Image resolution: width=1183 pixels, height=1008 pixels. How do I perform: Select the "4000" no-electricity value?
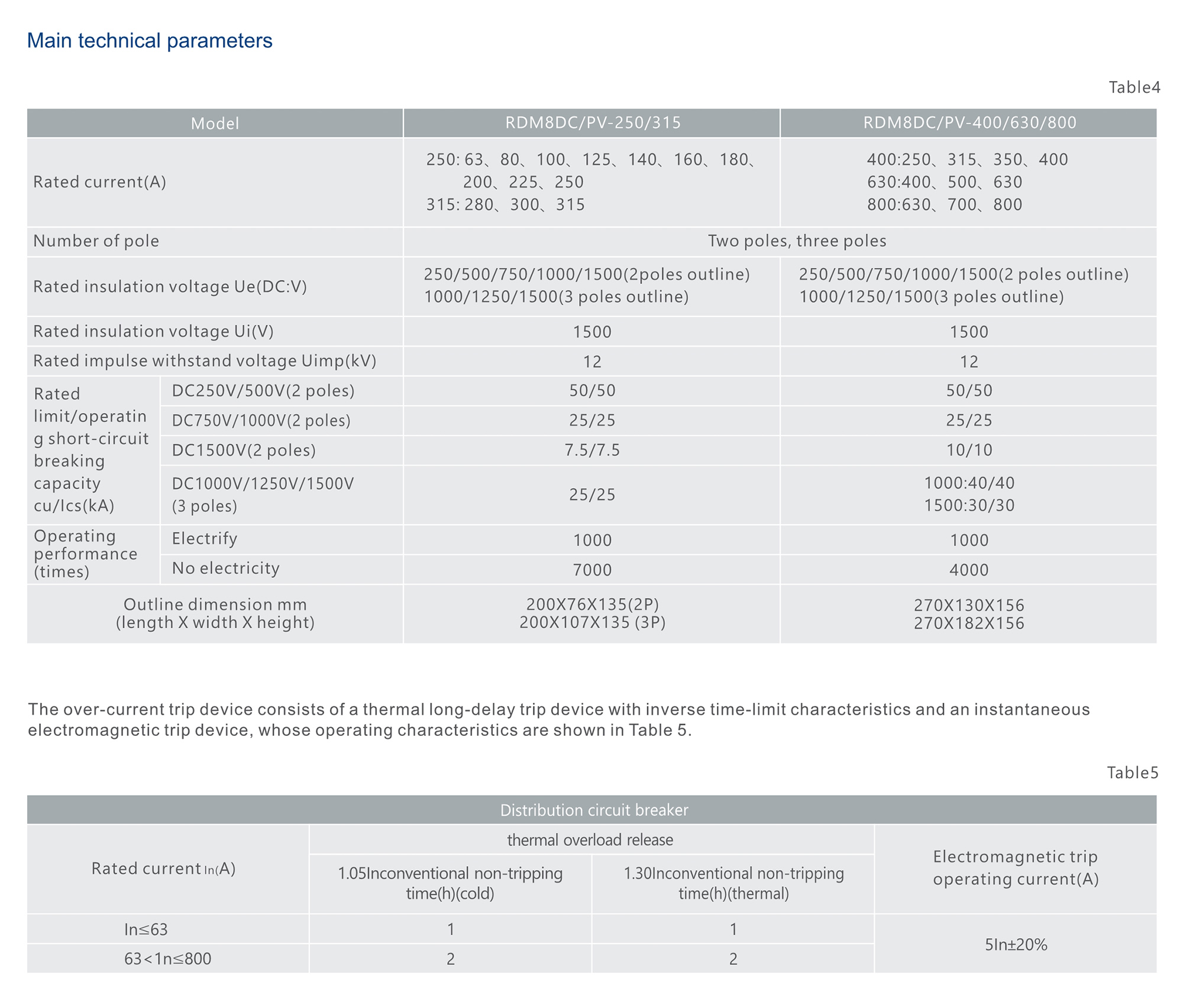969,570
